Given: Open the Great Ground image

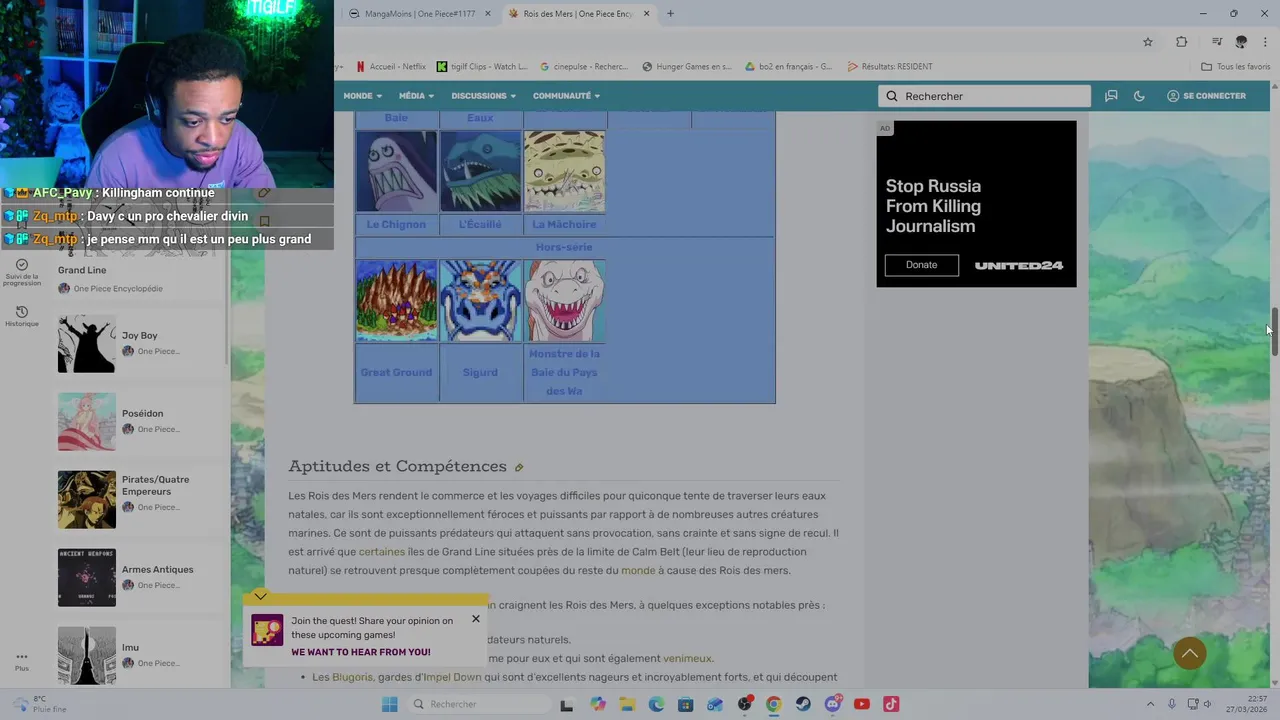Looking at the screenshot, I should pos(396,301).
